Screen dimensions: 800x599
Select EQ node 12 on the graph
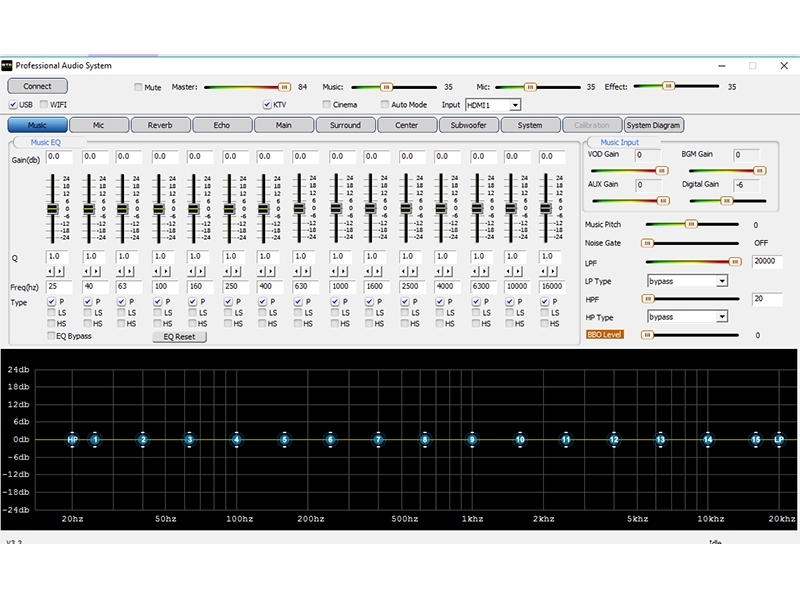point(614,439)
